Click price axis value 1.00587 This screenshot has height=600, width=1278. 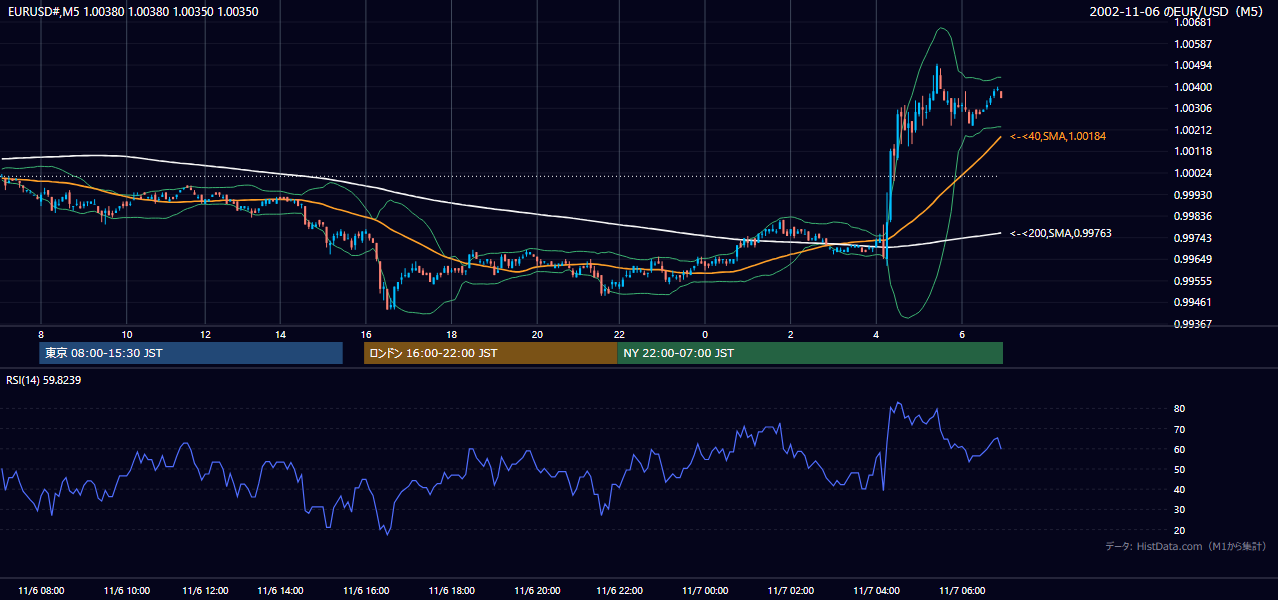(1192, 44)
